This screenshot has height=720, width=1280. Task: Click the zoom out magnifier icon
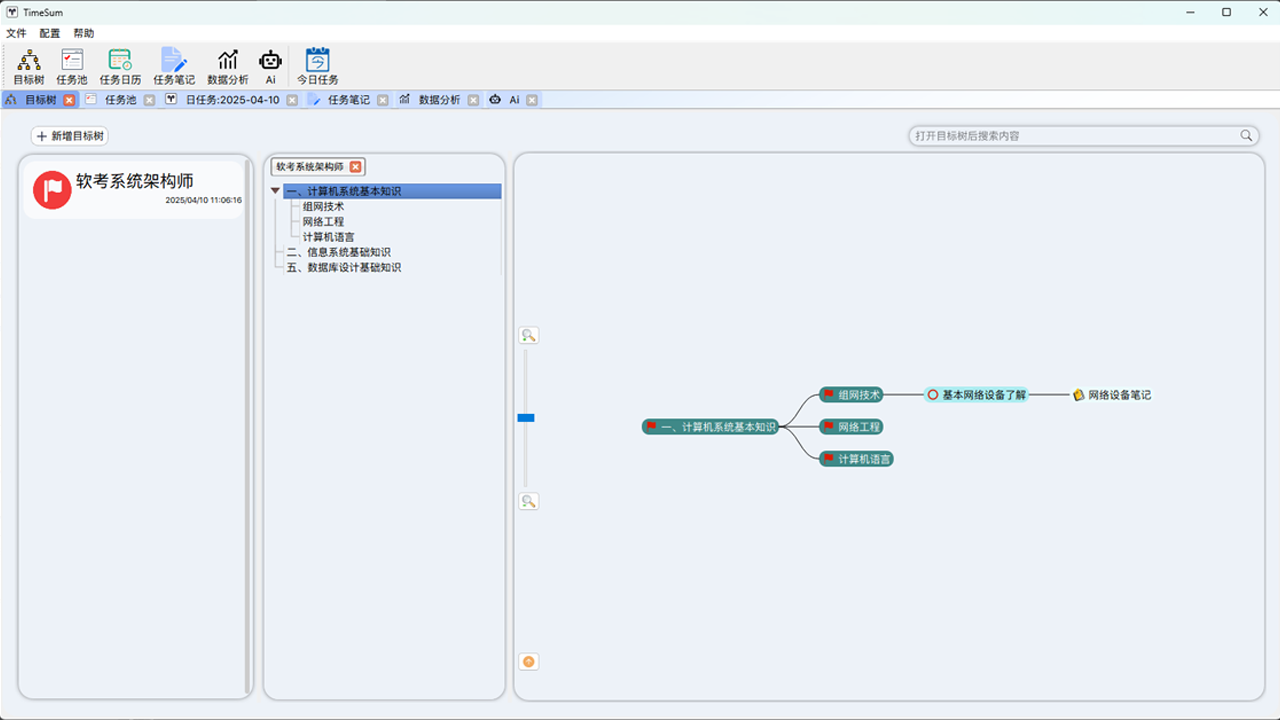(x=528, y=502)
